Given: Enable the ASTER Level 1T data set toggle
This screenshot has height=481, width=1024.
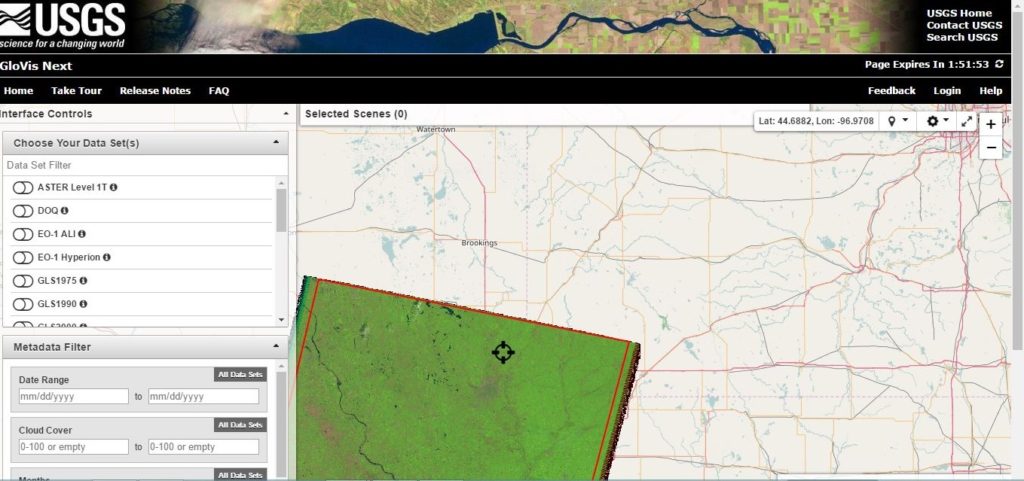Looking at the screenshot, I should click(22, 188).
